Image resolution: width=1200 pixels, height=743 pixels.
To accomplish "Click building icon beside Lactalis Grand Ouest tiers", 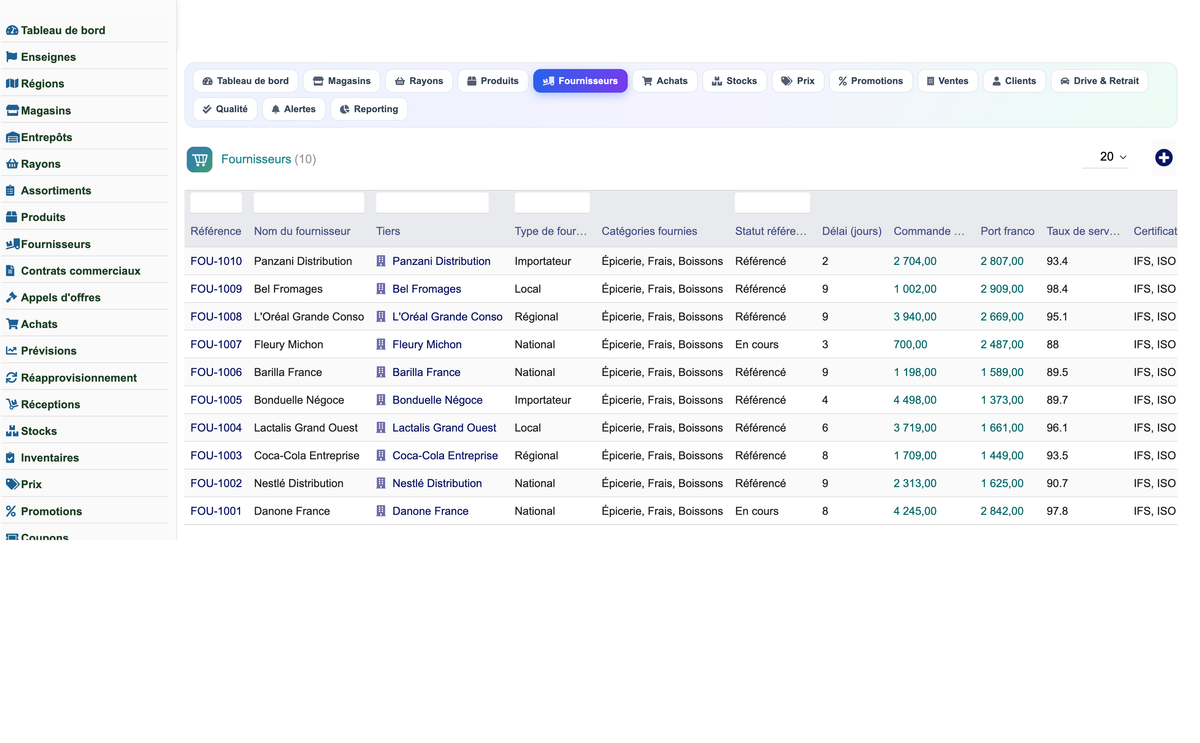I will point(381,427).
